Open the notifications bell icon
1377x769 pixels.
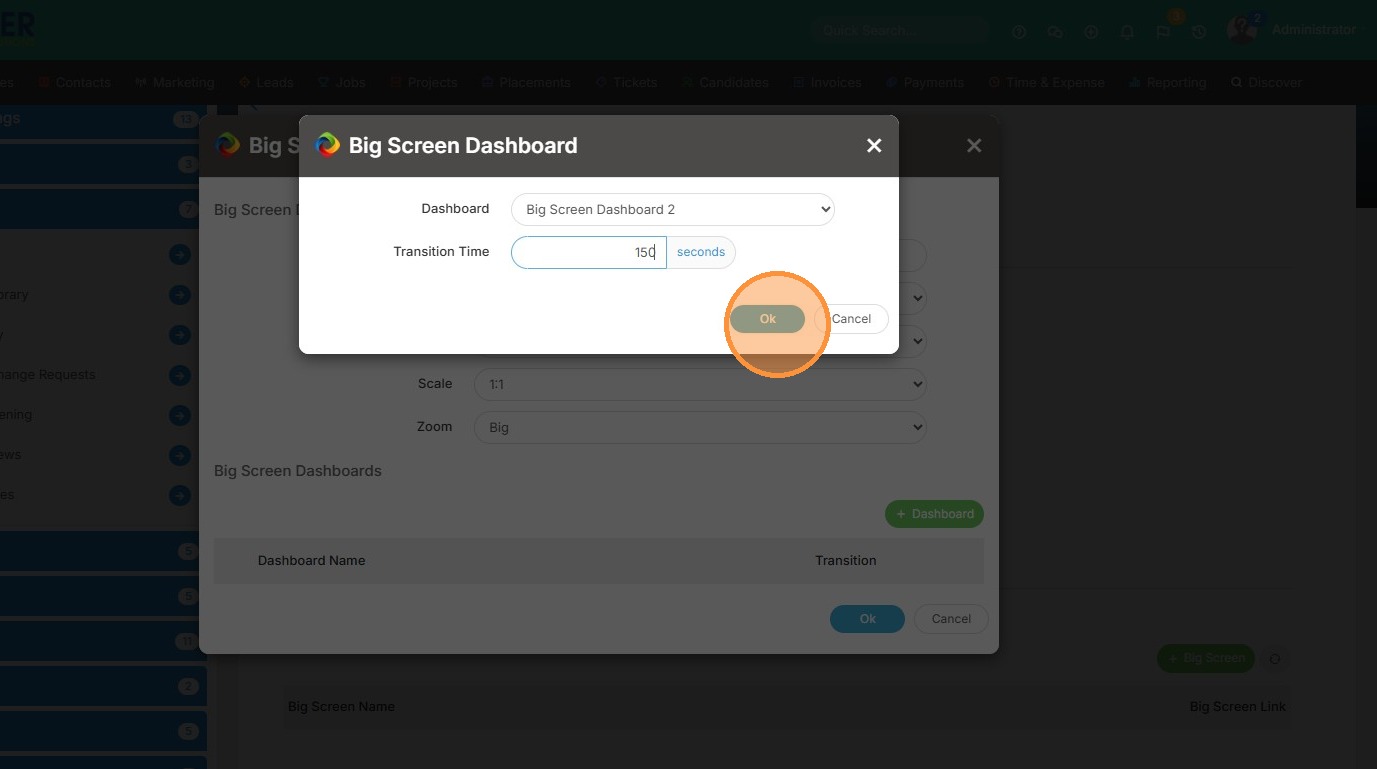[x=1127, y=32]
